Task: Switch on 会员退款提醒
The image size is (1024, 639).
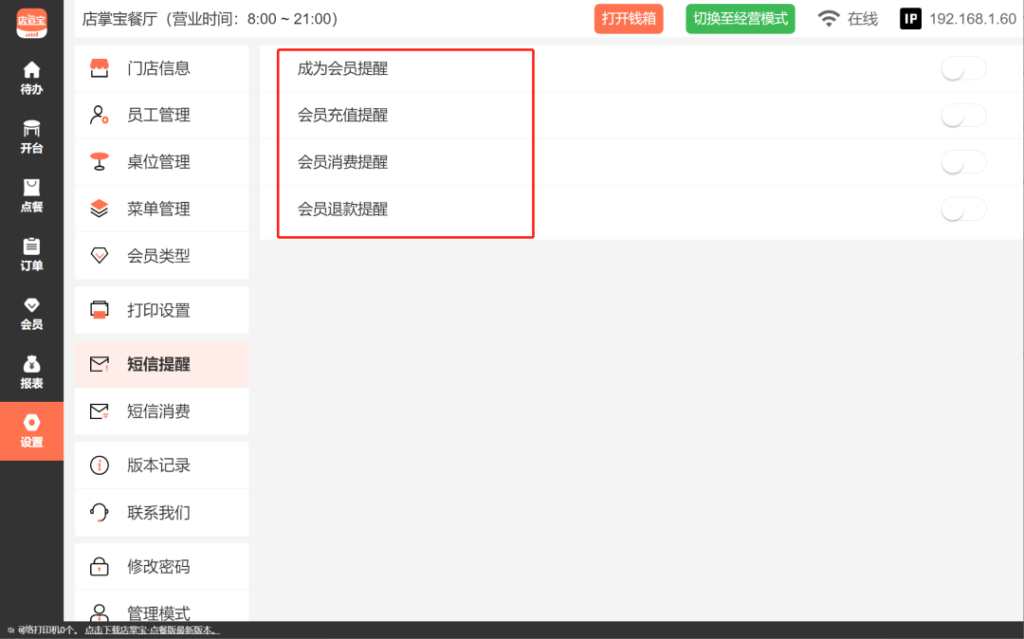Action: click(963, 209)
